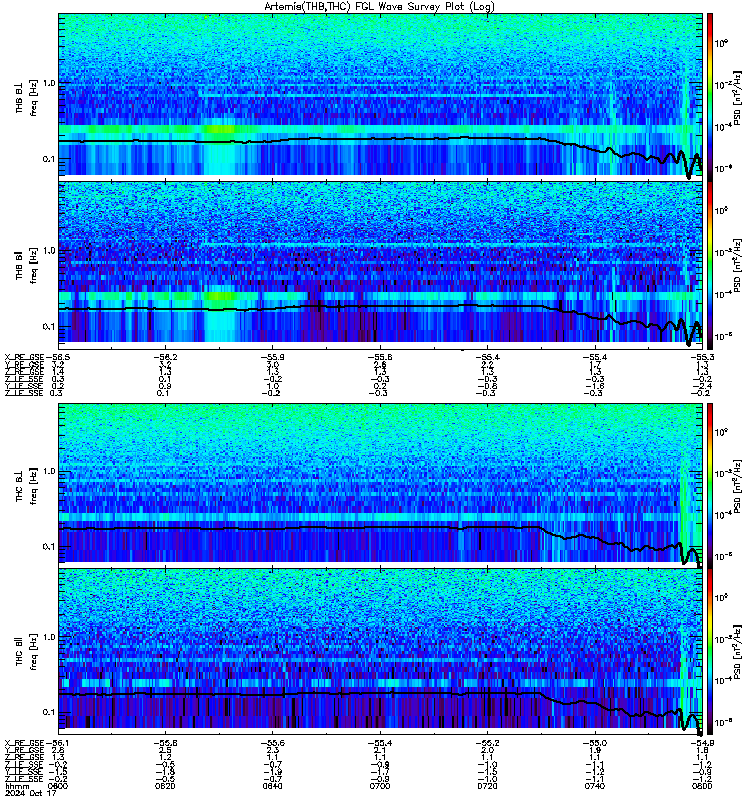This screenshot has width=750, height=800.
Task: Click the 0800 time label
Action: tap(702, 786)
